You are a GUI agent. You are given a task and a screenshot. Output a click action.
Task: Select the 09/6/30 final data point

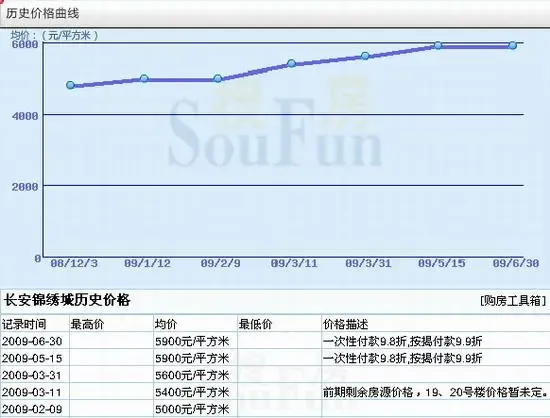(x=512, y=45)
